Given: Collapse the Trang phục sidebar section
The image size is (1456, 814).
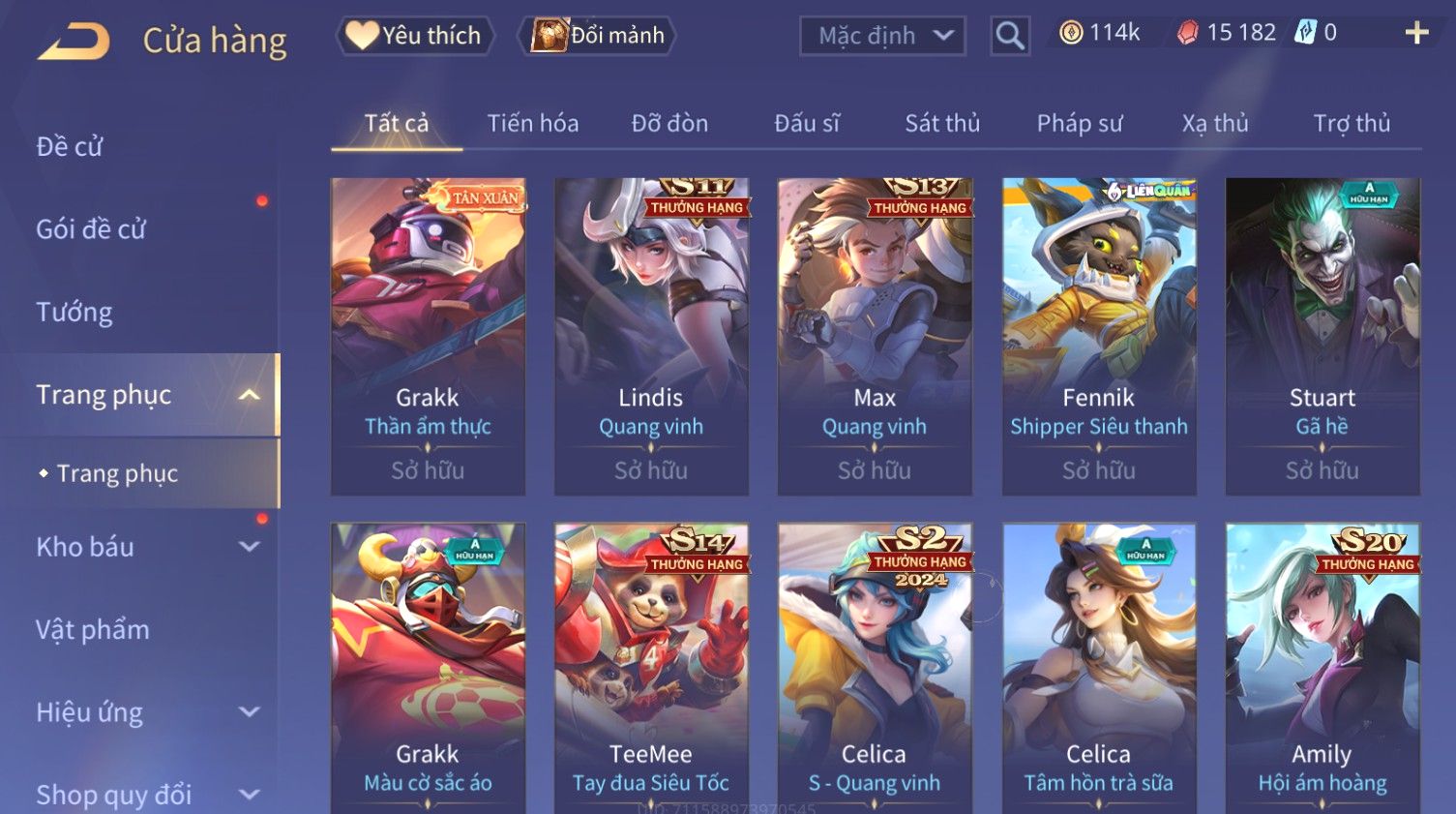Looking at the screenshot, I should pyautogui.click(x=249, y=395).
